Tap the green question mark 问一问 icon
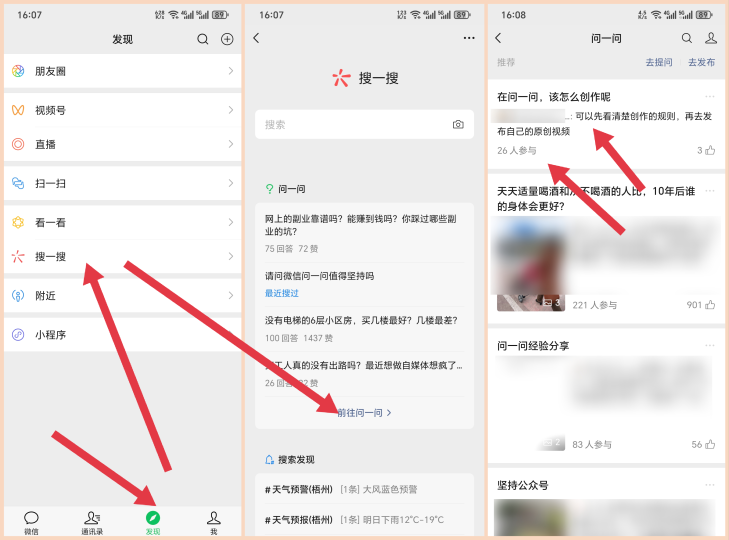 coord(269,189)
